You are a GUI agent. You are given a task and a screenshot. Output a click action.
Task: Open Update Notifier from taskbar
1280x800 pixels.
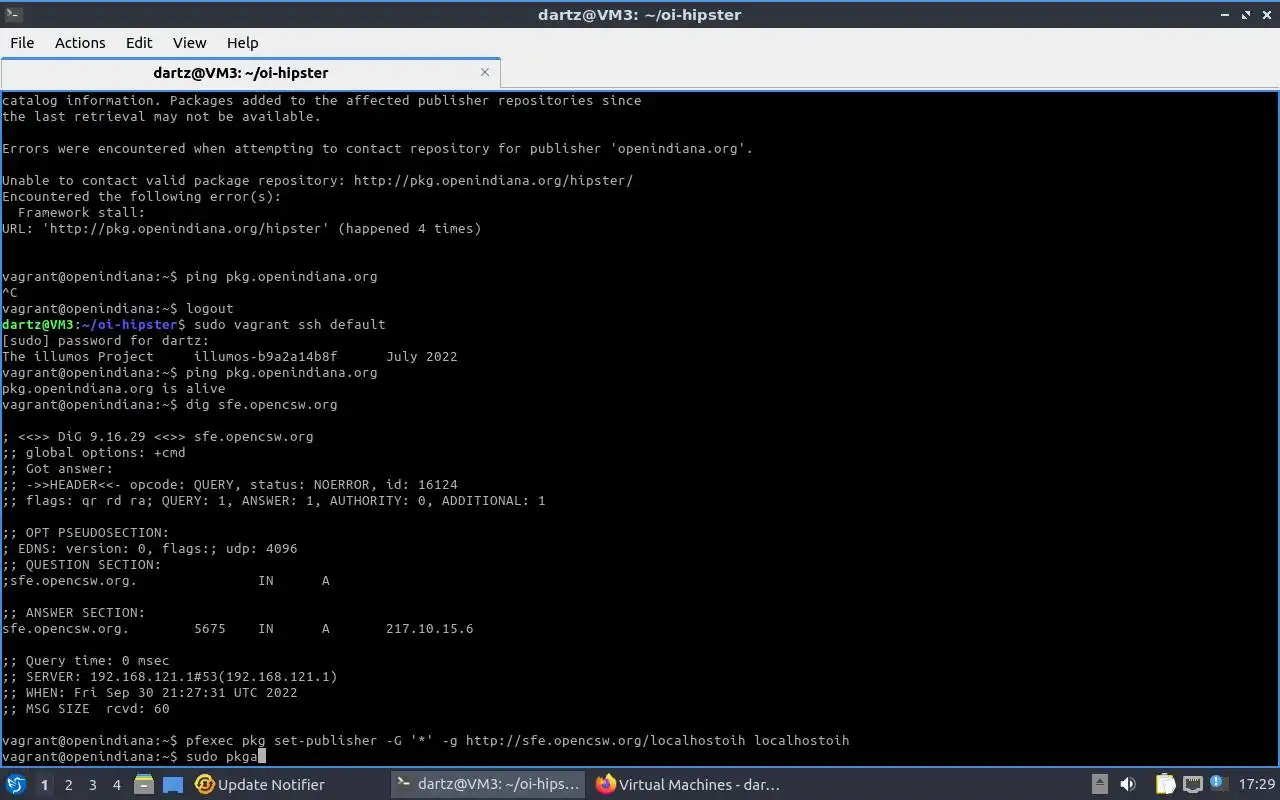[260, 785]
